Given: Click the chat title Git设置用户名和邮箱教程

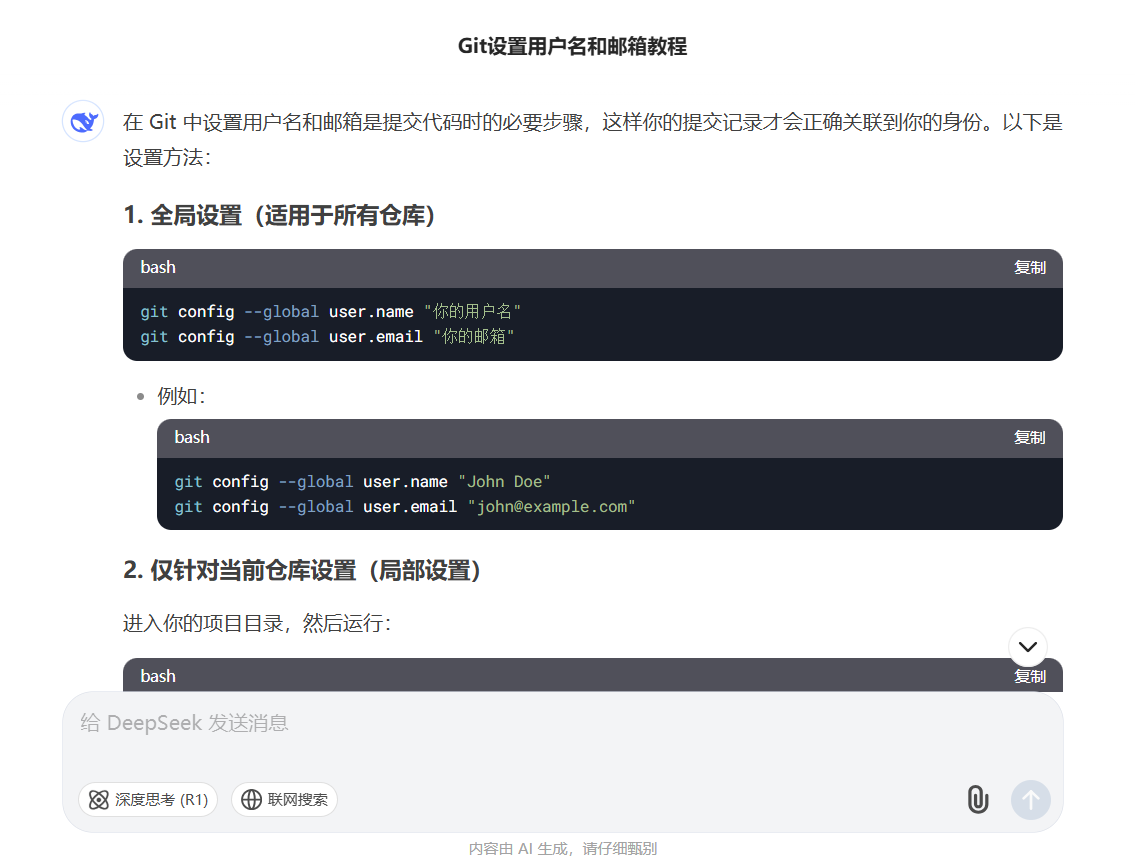Looking at the screenshot, I should click(573, 46).
